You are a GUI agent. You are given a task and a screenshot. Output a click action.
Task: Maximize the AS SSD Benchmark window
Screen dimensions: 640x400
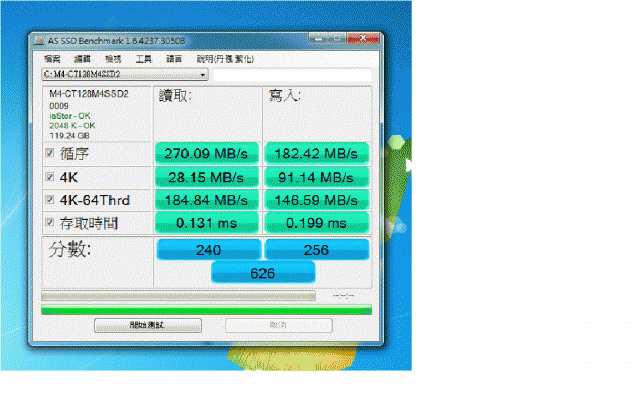click(x=337, y=38)
